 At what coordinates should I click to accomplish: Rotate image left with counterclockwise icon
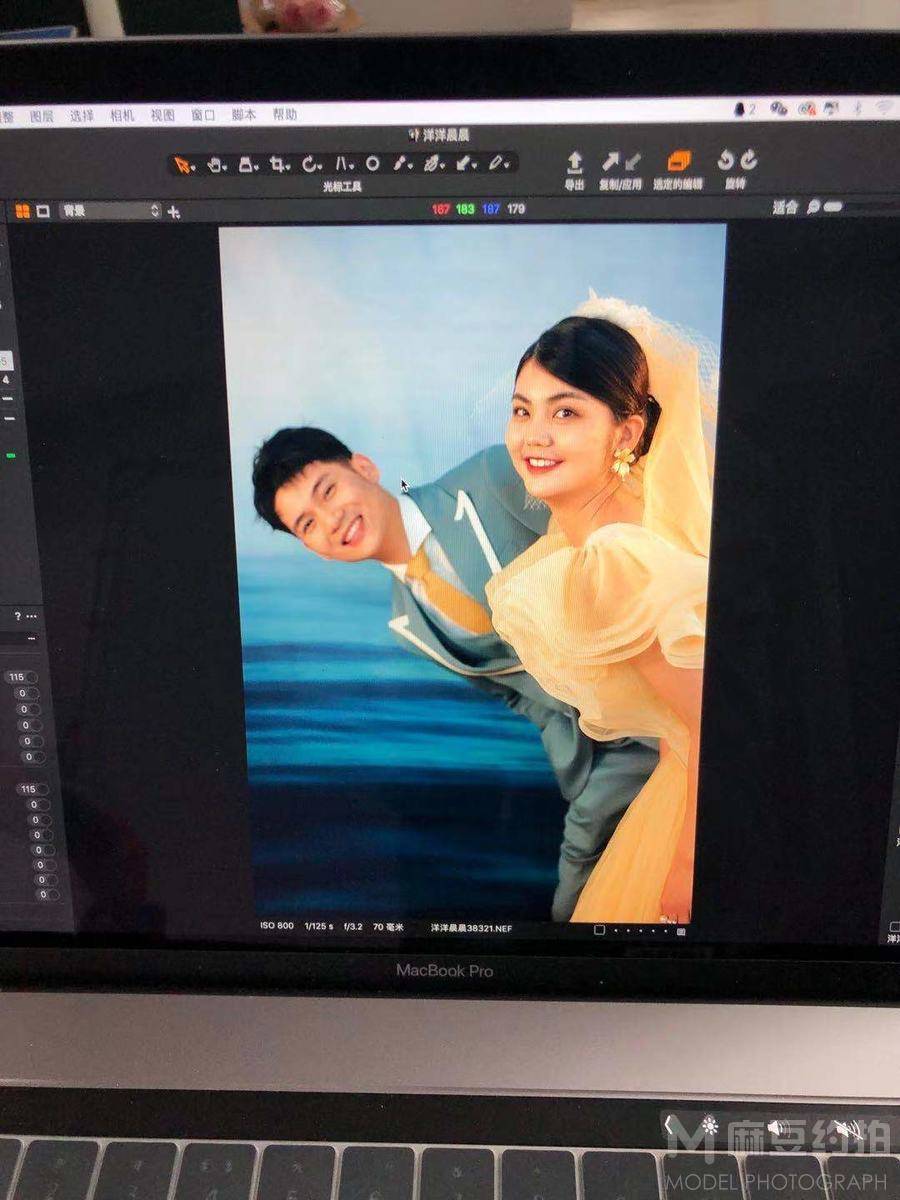click(727, 160)
